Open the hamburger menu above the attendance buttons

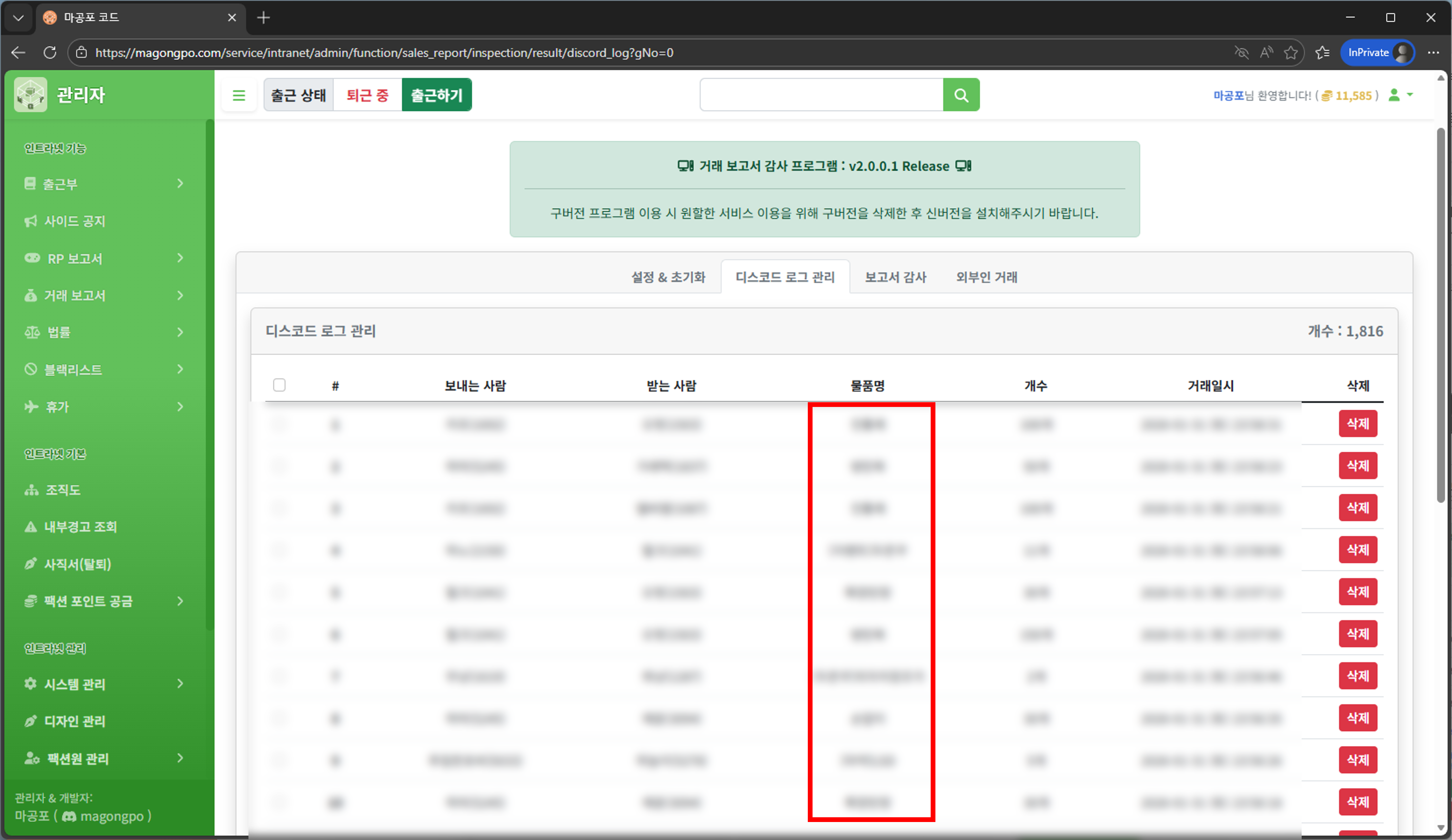239,94
